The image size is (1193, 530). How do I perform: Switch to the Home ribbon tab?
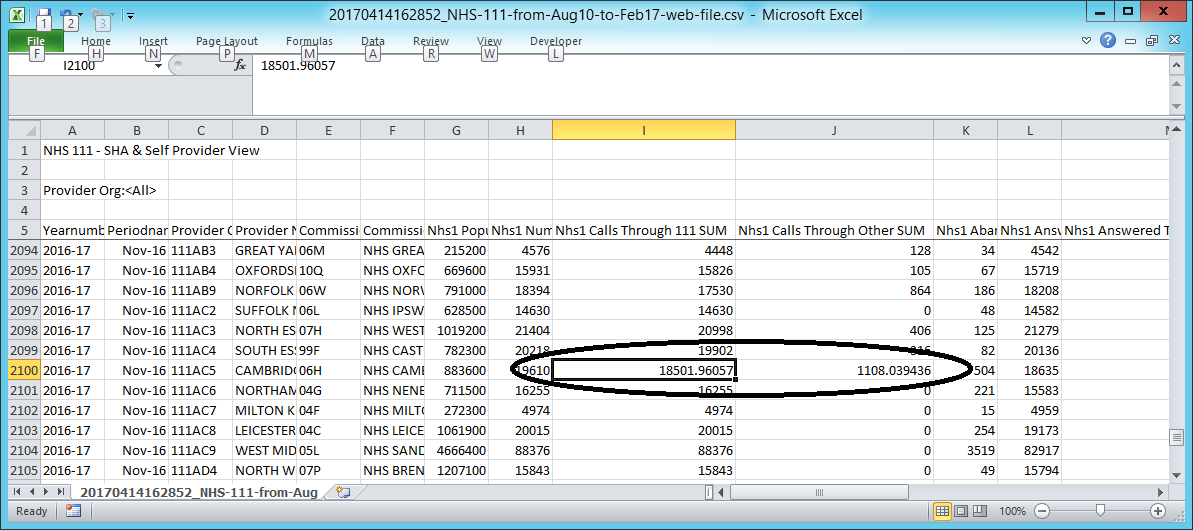[96, 41]
